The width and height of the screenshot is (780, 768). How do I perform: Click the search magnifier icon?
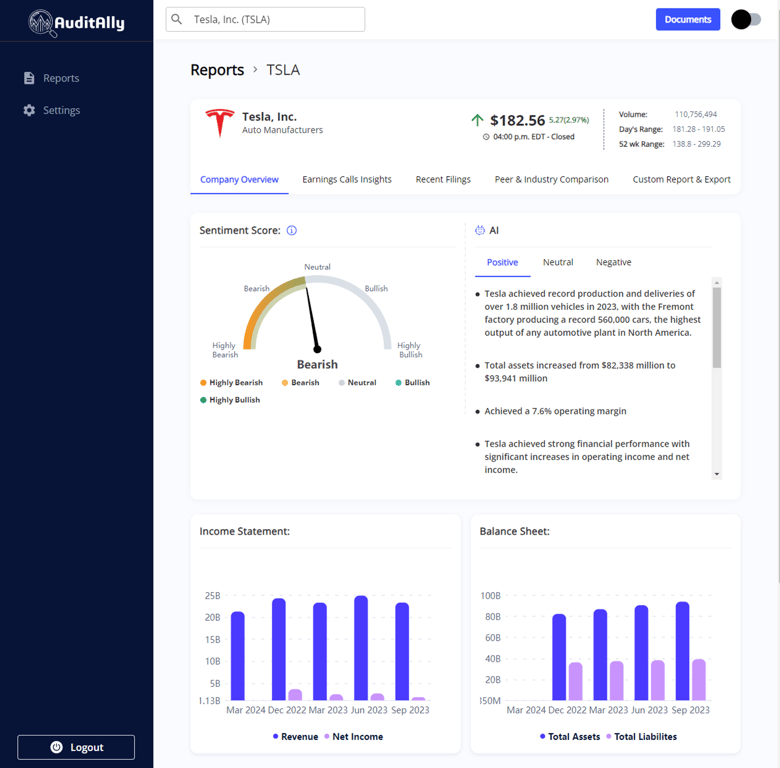[176, 19]
